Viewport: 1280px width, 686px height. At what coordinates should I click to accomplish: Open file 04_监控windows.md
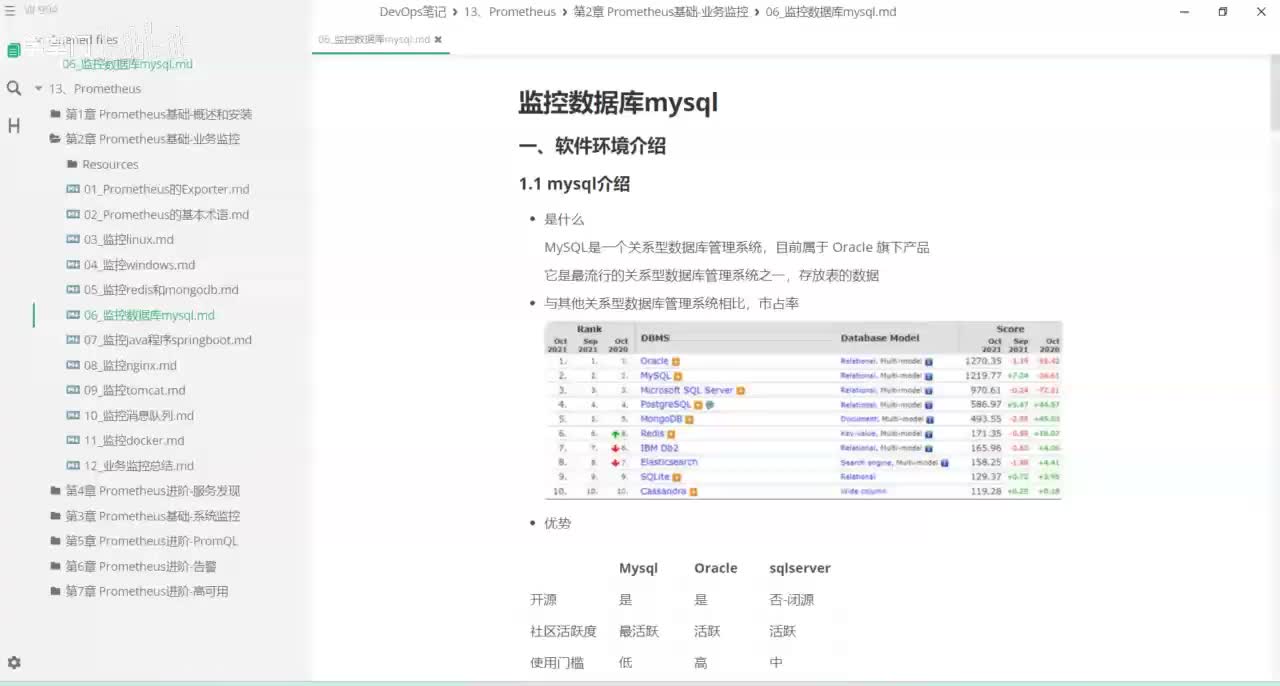point(140,265)
